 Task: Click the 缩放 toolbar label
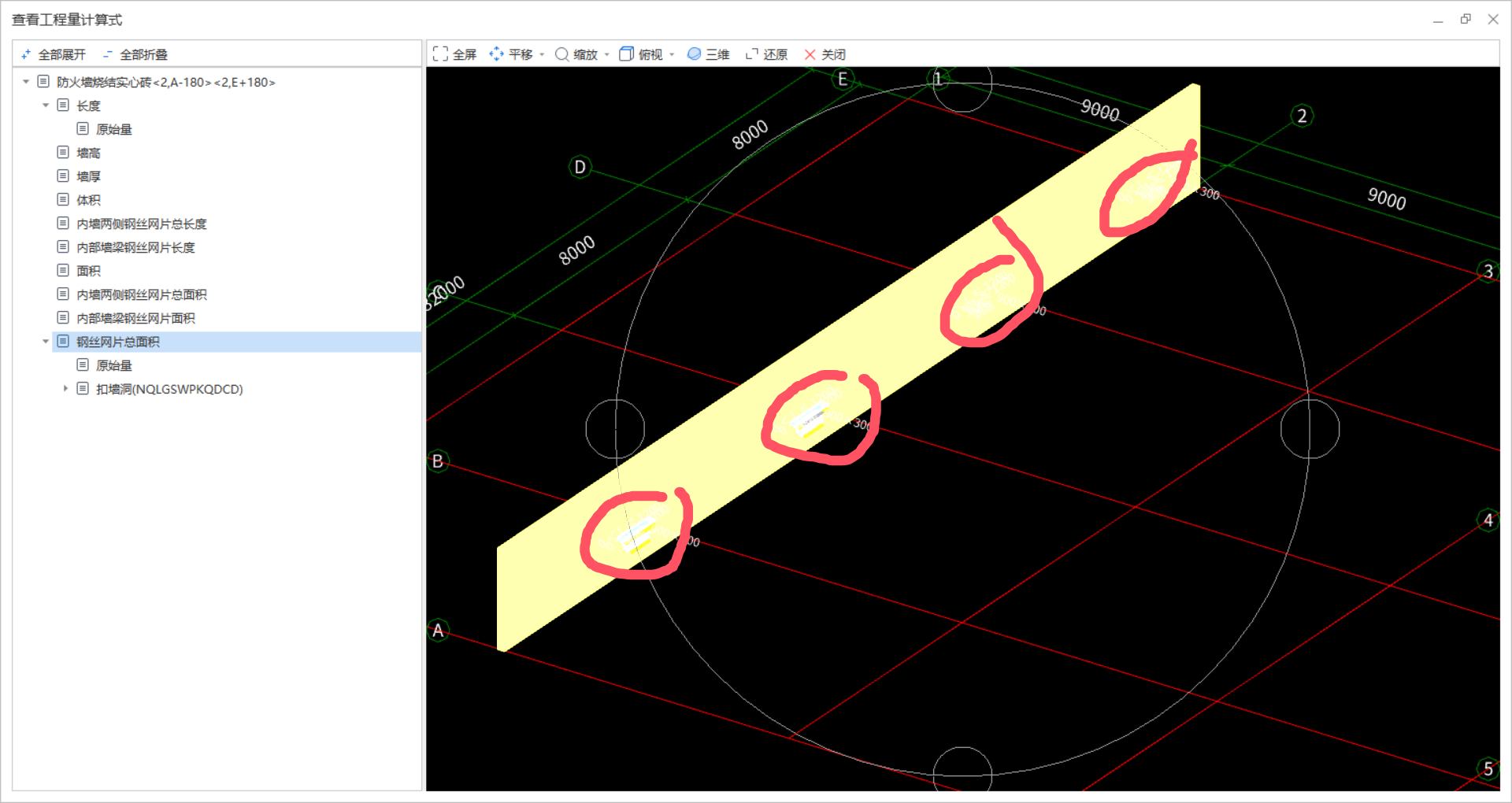pos(586,54)
